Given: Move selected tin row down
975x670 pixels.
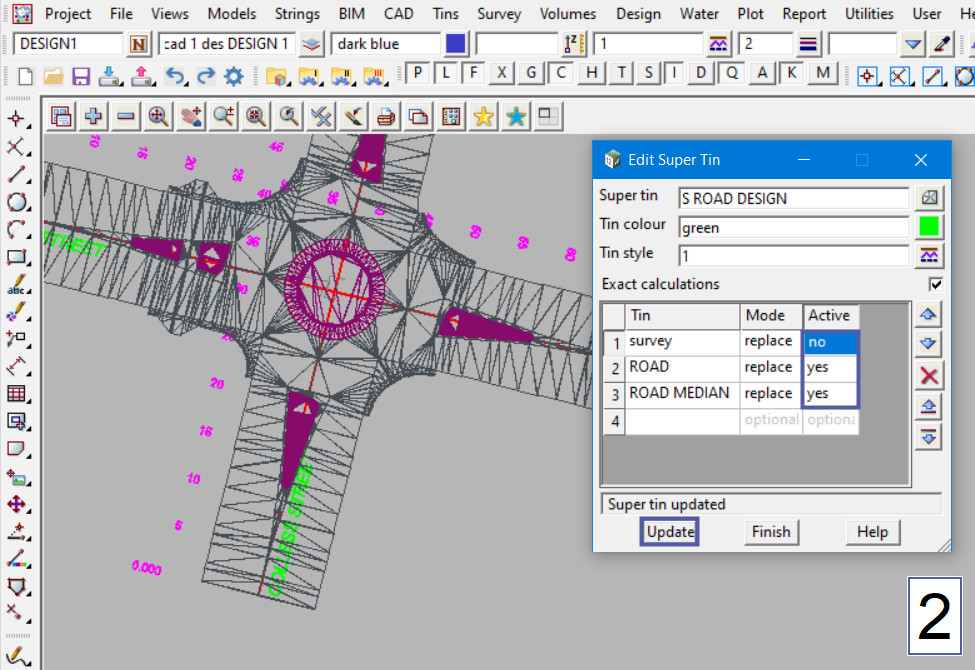Looking at the screenshot, I should point(929,344).
